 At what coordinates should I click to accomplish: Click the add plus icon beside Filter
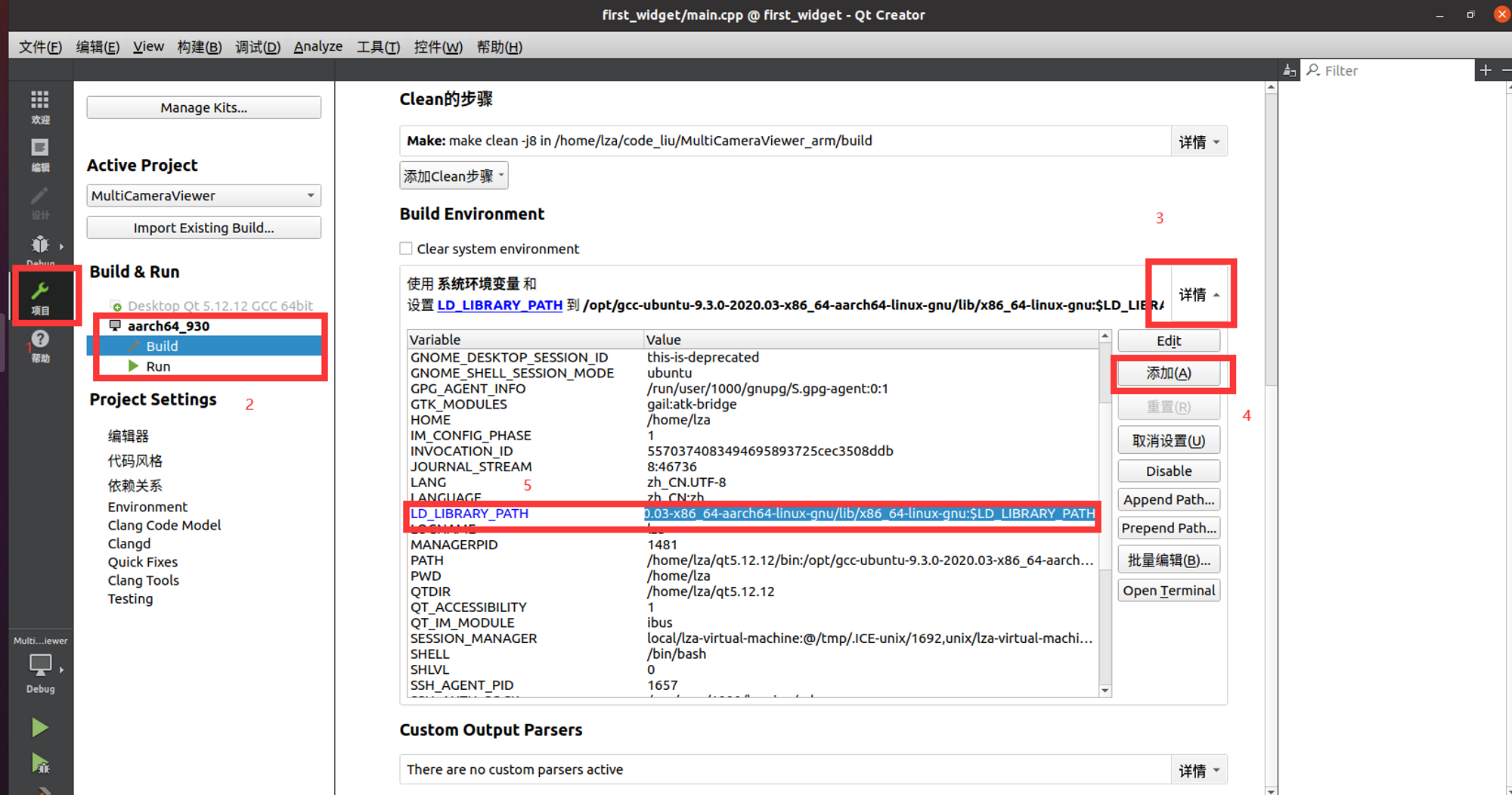click(1486, 70)
